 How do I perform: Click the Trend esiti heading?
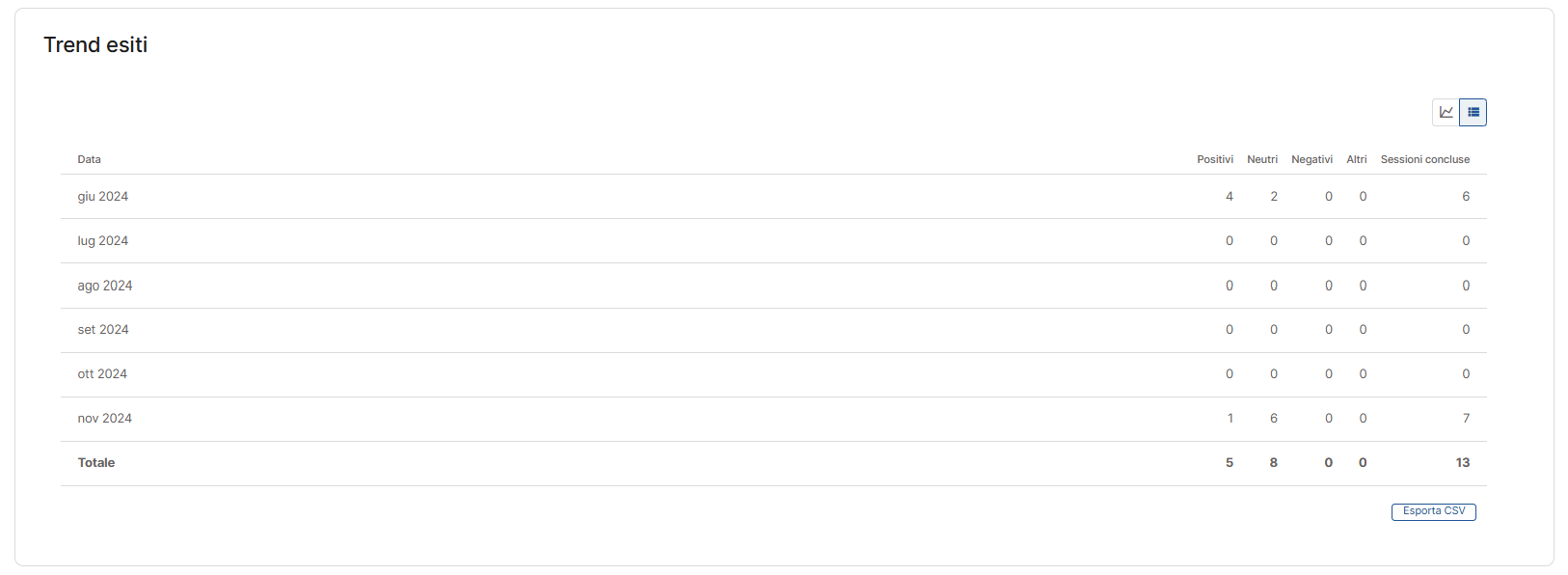tap(95, 45)
